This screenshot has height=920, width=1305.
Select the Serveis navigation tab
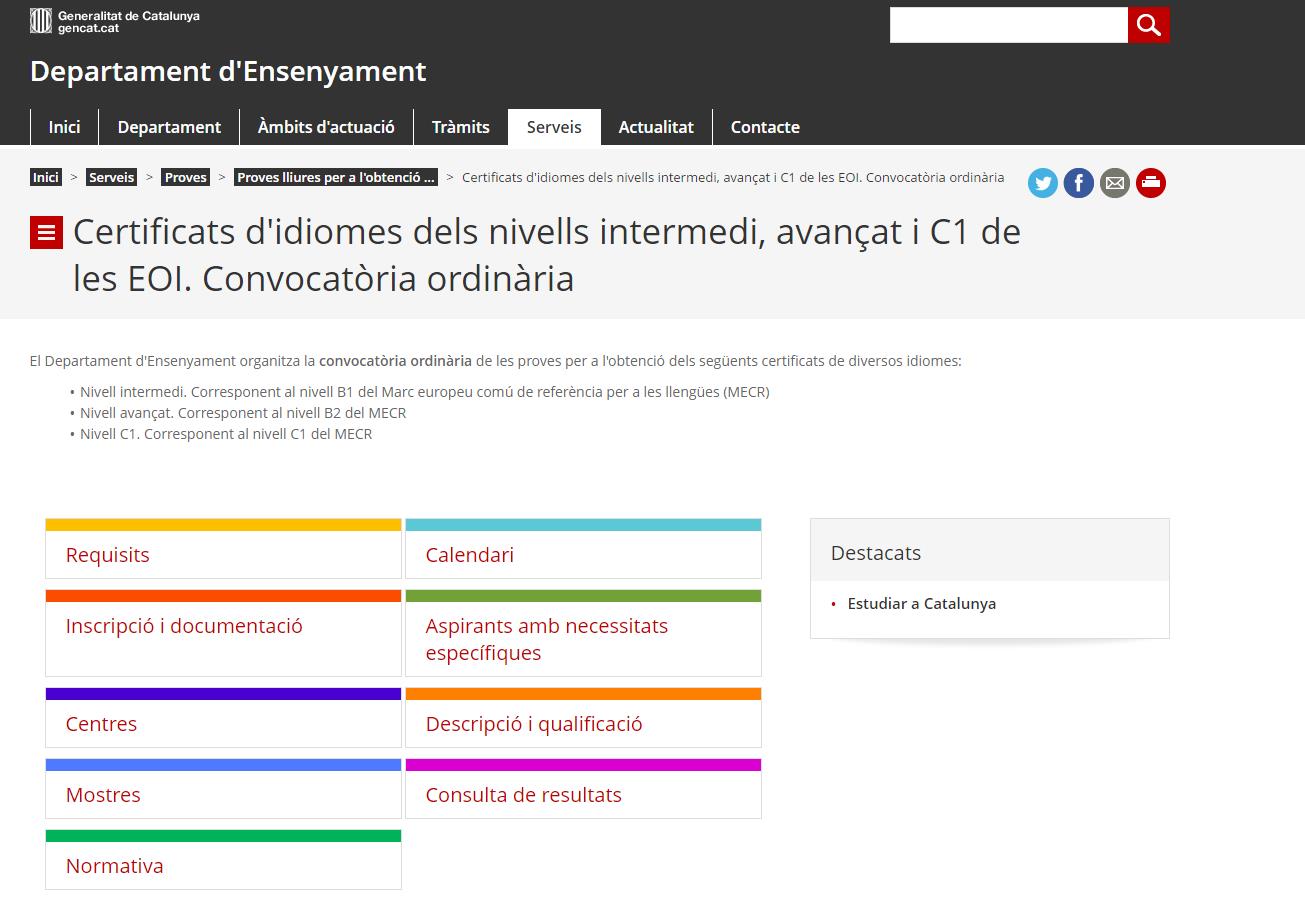pos(554,127)
